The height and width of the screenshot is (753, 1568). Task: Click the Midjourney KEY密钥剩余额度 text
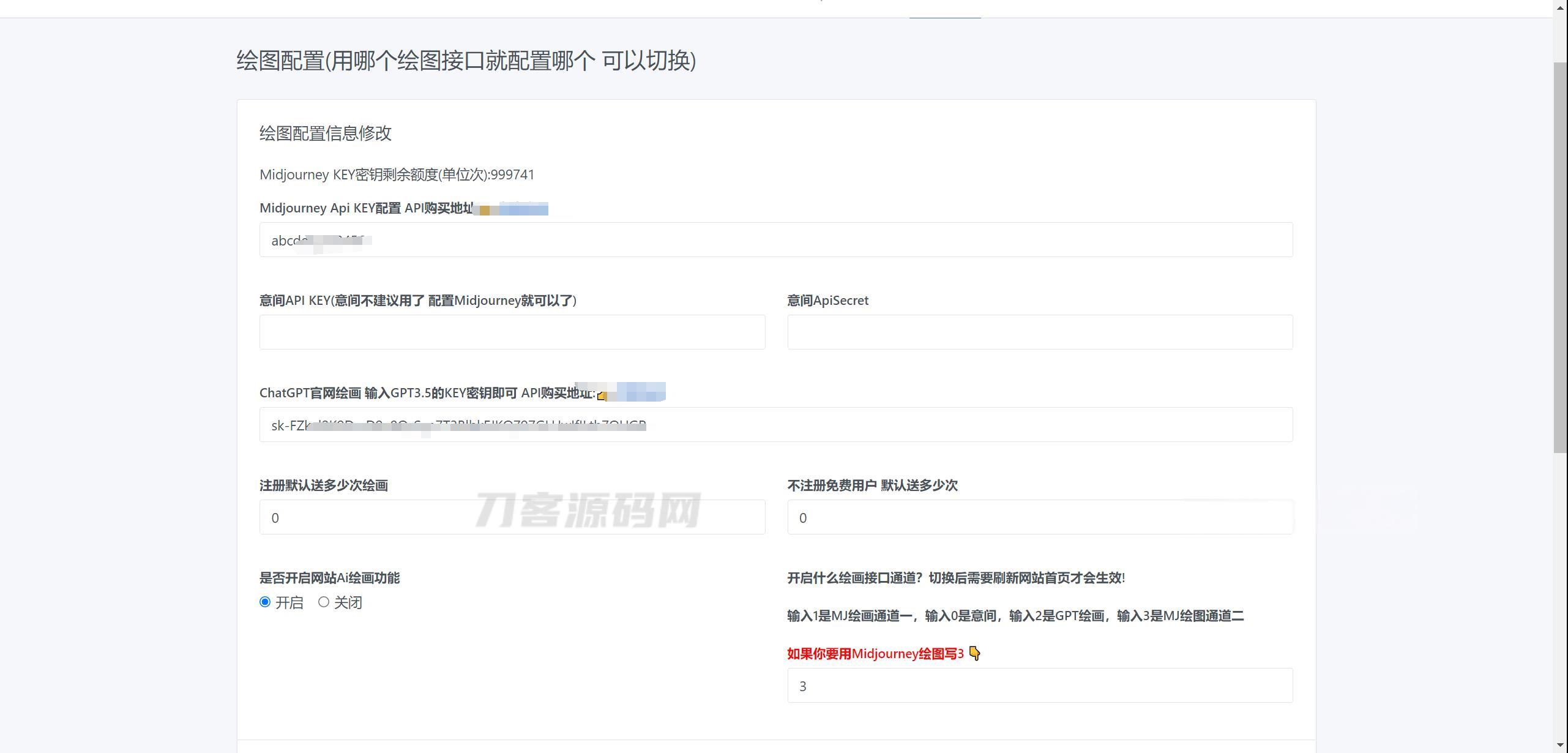[x=397, y=175]
